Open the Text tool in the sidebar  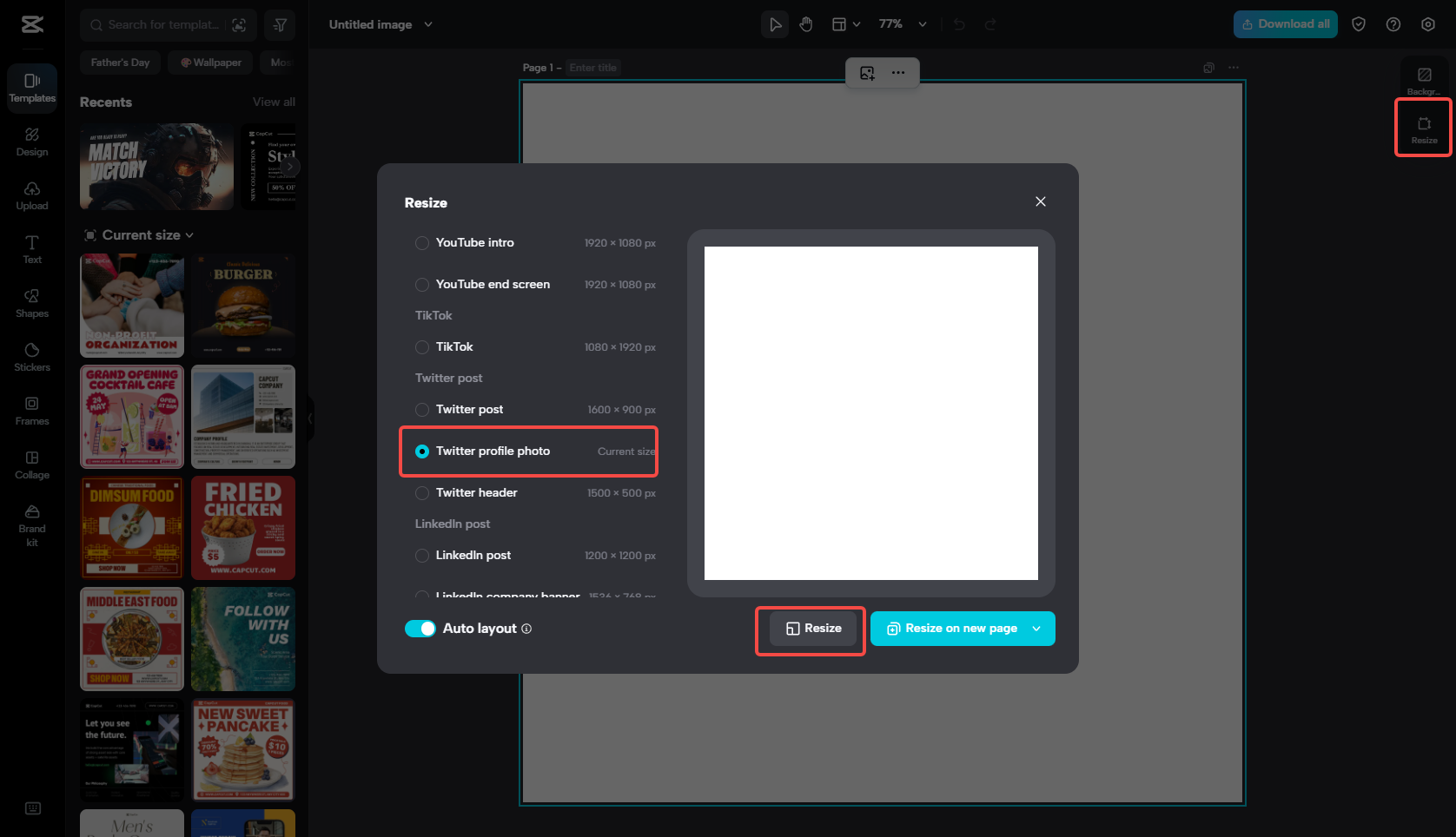coord(31,250)
